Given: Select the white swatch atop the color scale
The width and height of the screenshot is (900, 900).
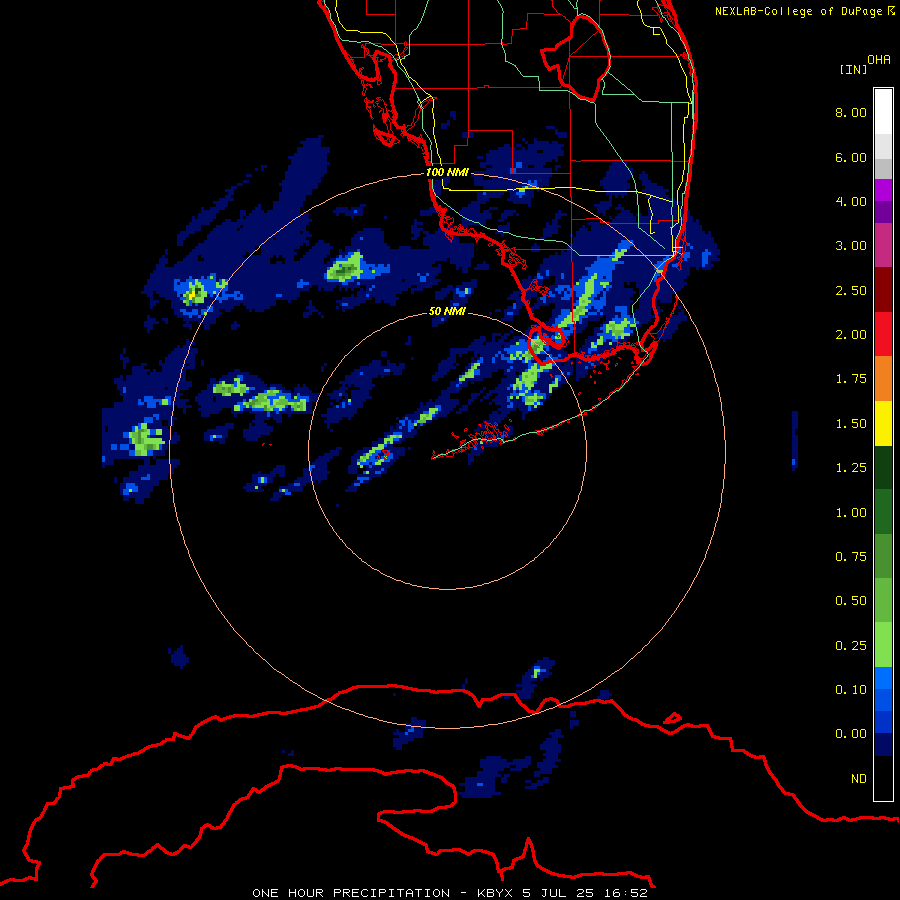Looking at the screenshot, I should 883,111.
